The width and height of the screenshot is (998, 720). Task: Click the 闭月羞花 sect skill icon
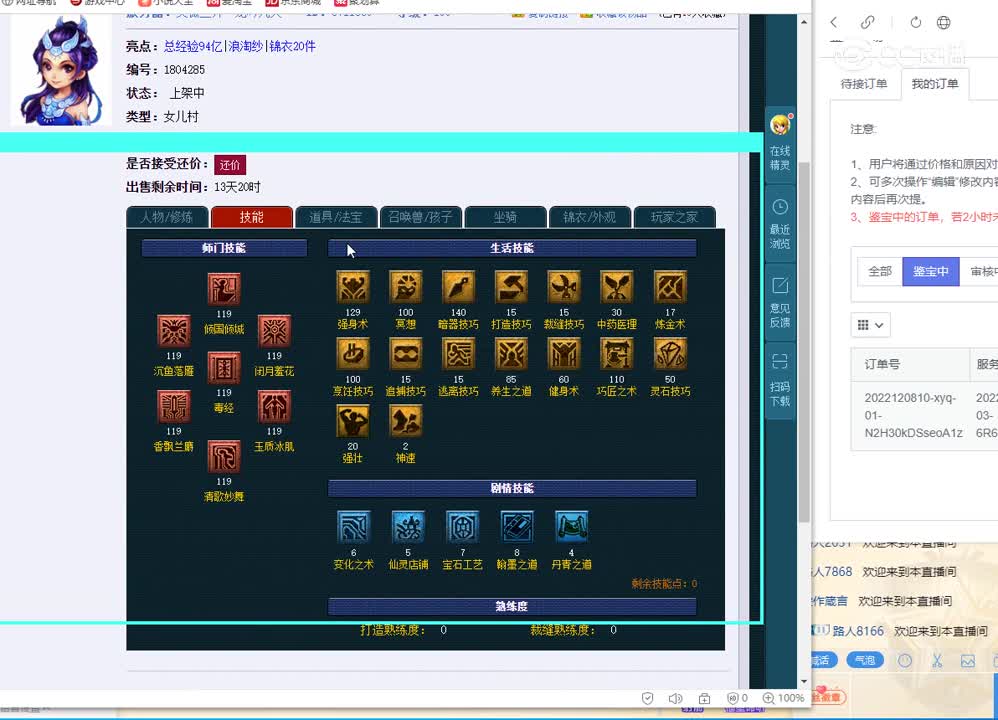tap(274, 331)
